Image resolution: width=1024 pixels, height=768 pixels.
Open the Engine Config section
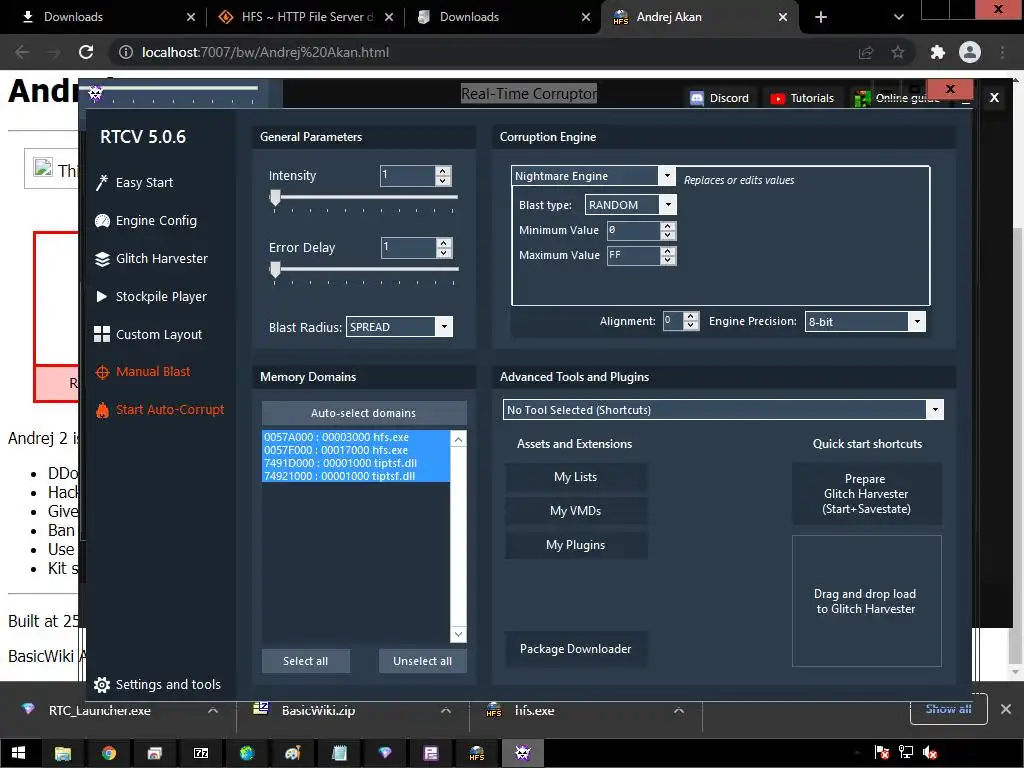coord(146,221)
